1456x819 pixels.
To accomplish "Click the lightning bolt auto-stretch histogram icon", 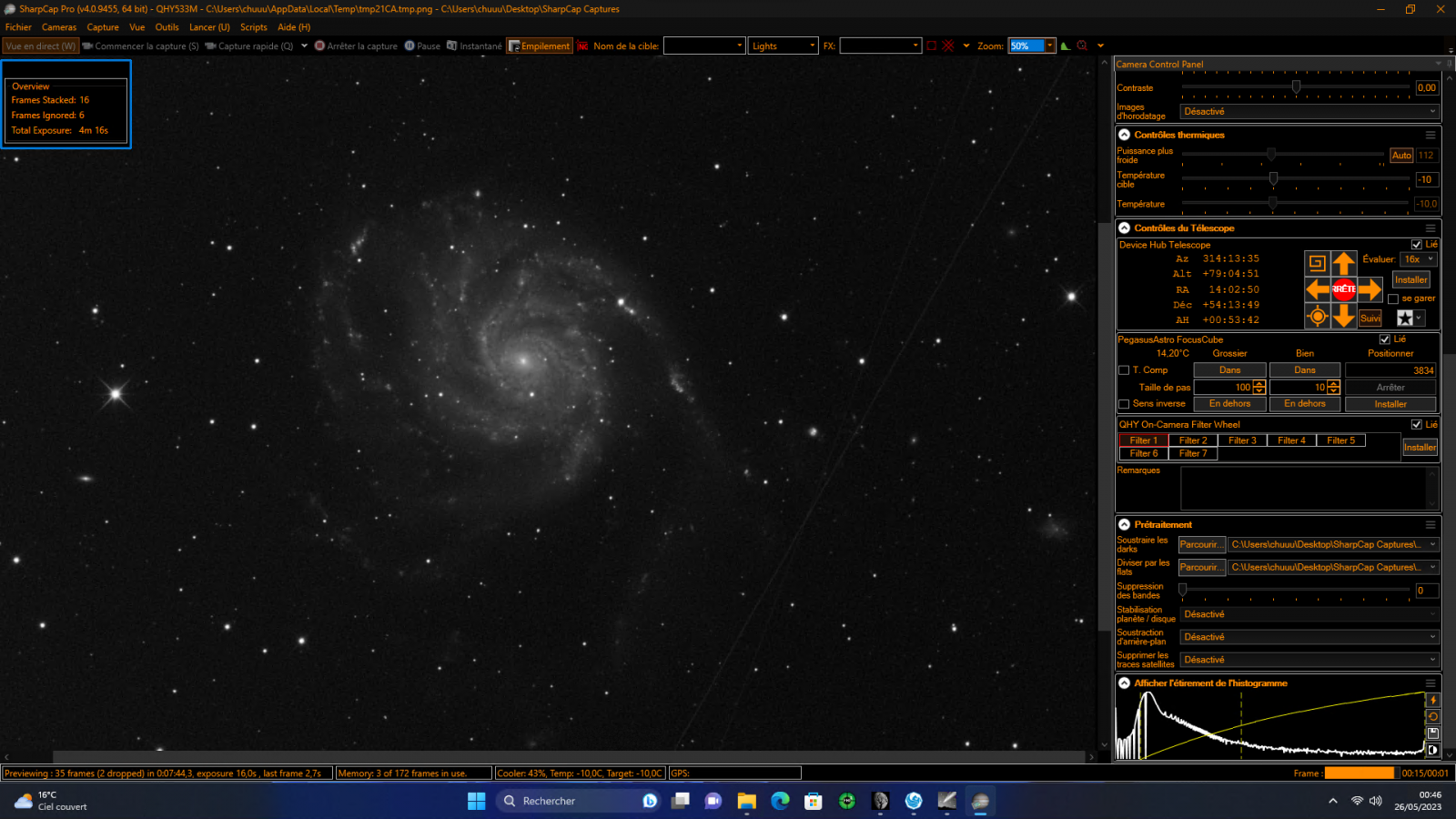I will 1432,700.
